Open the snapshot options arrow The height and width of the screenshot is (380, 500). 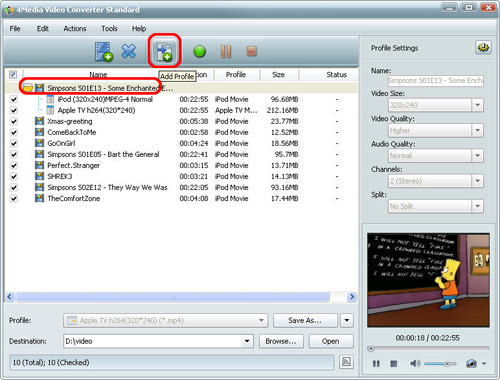pyautogui.click(x=484, y=364)
